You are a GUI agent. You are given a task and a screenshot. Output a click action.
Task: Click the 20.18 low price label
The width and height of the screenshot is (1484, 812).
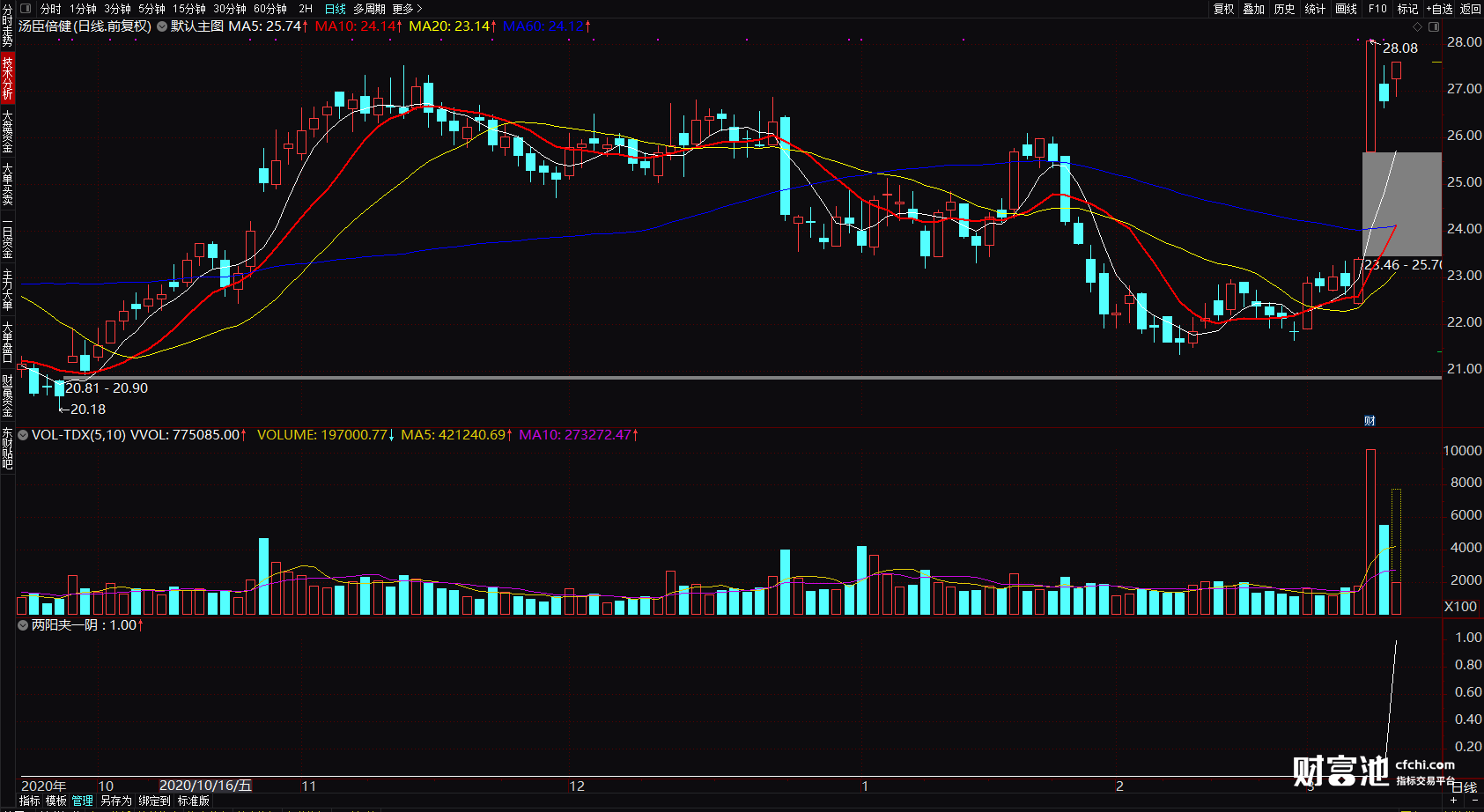[87, 410]
